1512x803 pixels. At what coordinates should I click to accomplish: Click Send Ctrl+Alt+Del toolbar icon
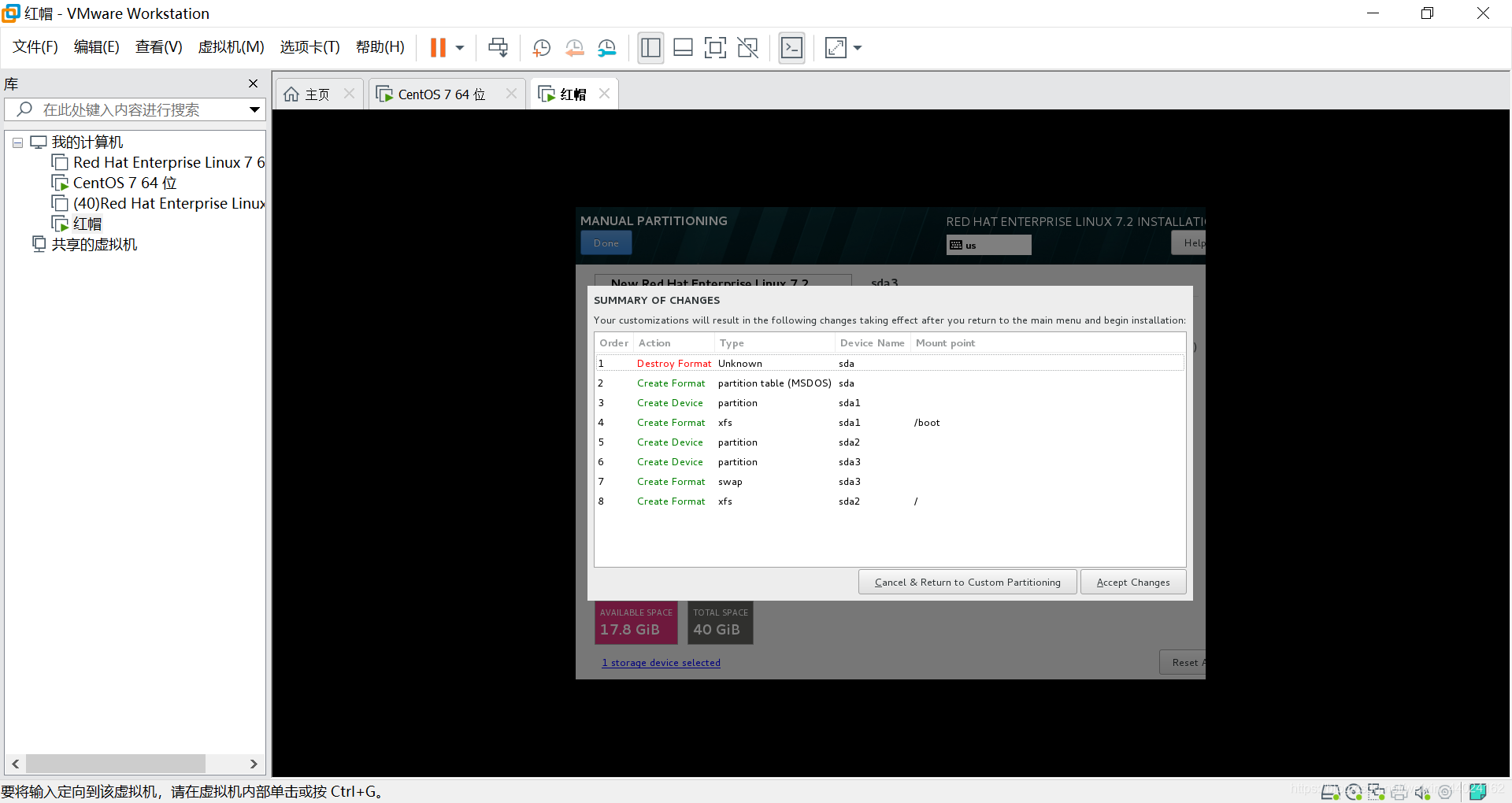tap(498, 48)
